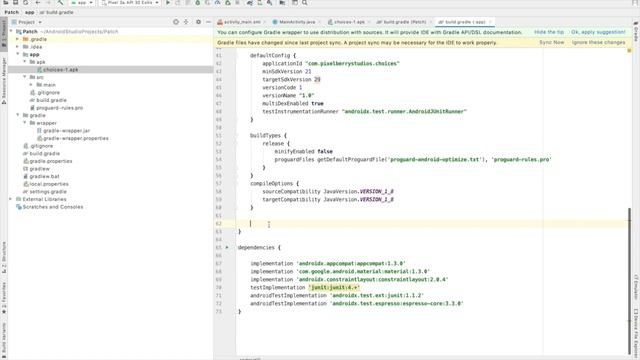This screenshot has height=360, width=640.
Task: Click the Make Project hammer icon
Action: 60,2
